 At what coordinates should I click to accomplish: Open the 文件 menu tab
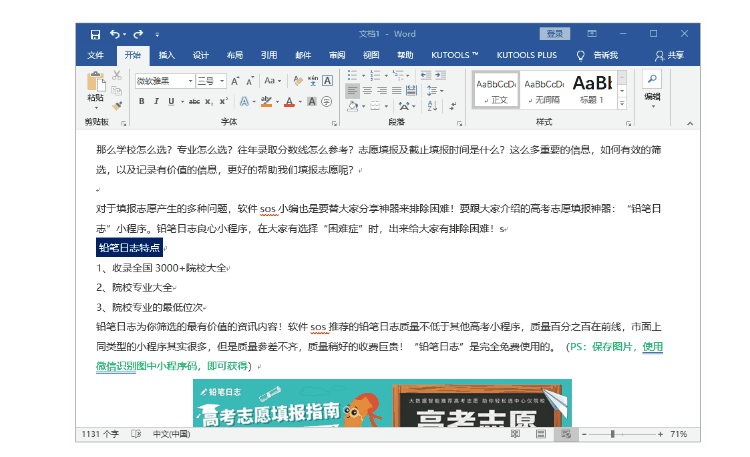96,56
